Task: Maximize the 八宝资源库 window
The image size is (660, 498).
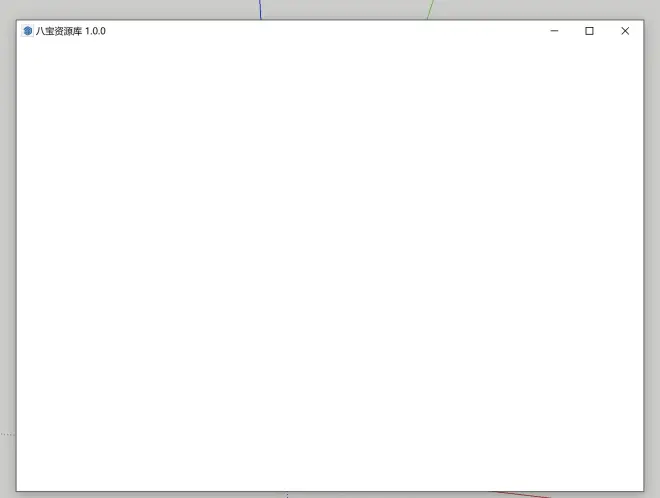Action: pos(589,31)
